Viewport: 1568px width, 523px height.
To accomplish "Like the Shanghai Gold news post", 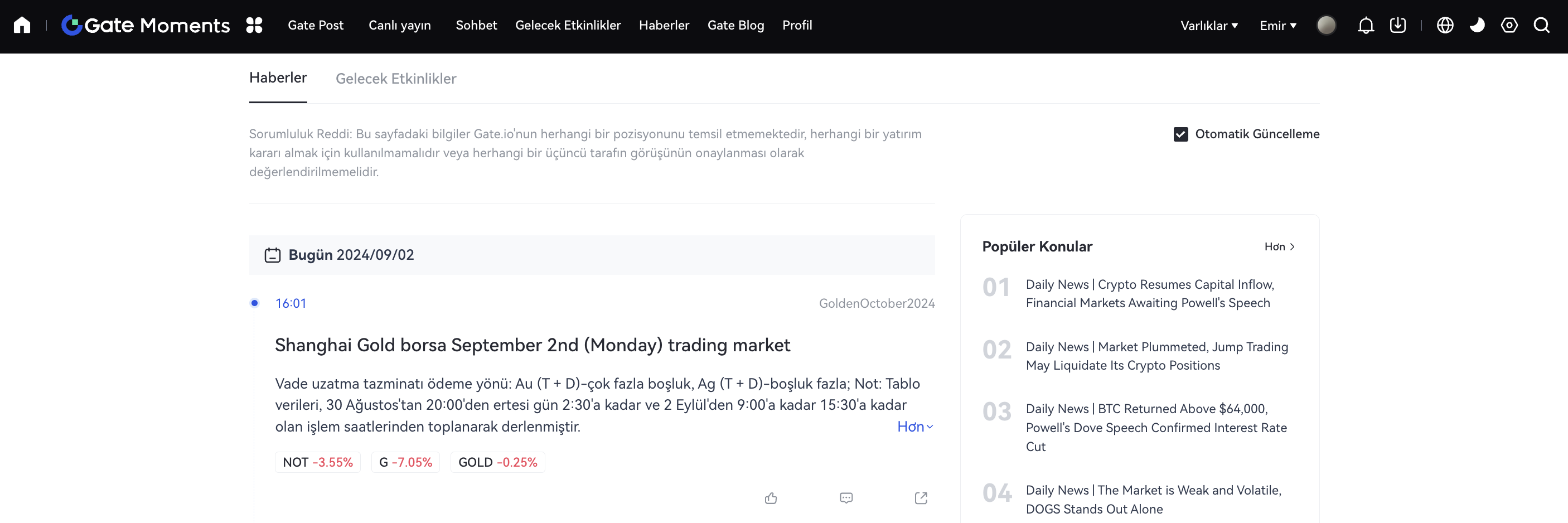I will [771, 498].
